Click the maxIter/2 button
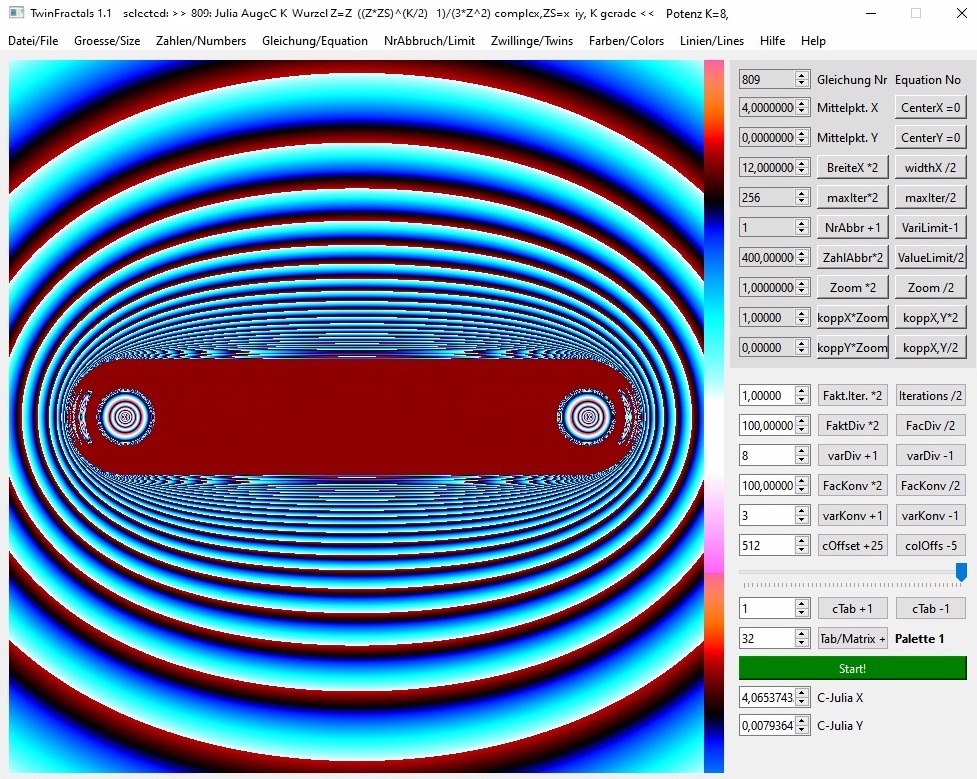Viewport: 977px width, 779px height. [x=930, y=198]
